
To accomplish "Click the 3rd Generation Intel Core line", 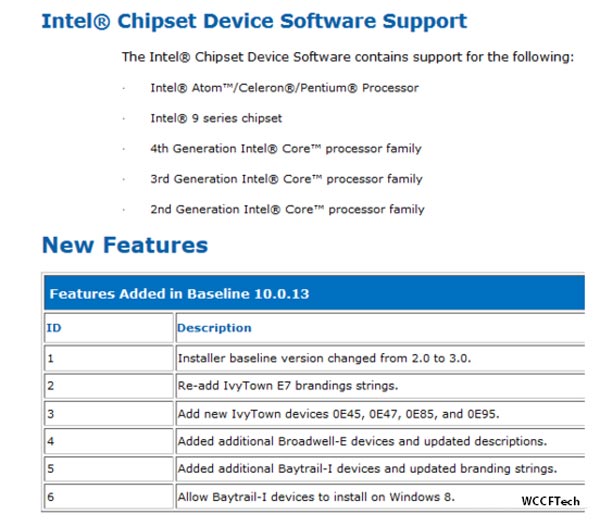I will coord(286,179).
